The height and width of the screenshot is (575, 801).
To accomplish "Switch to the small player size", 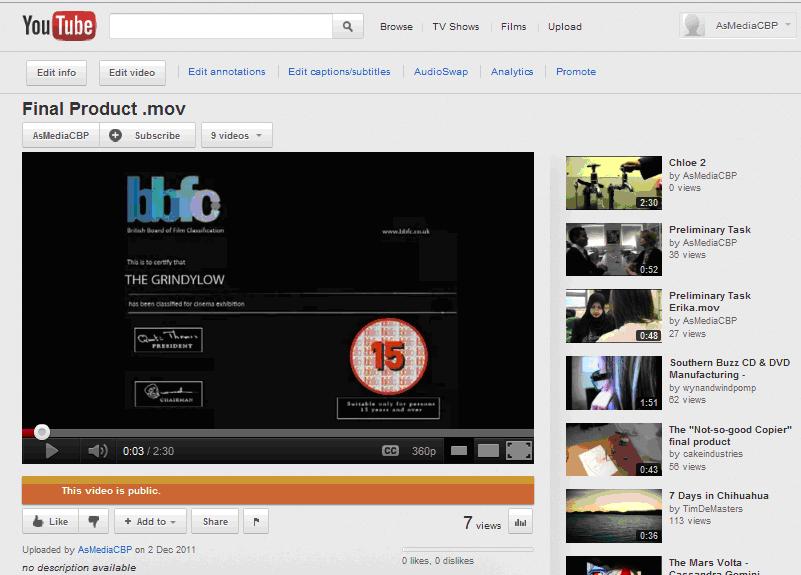I will [x=459, y=450].
